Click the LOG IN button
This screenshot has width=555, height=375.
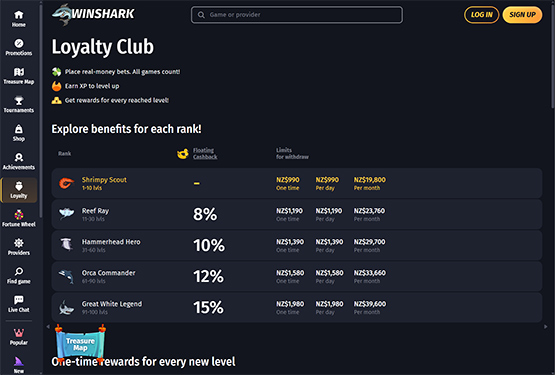tap(481, 15)
